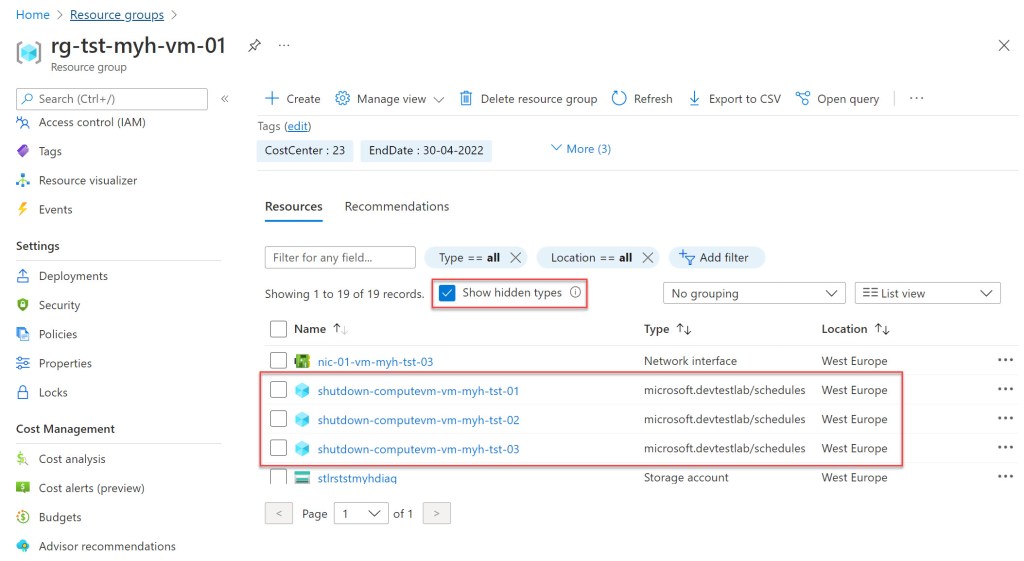Image resolution: width=1024 pixels, height=561 pixels.
Task: Click the Refresh icon in toolbar
Action: click(x=619, y=98)
